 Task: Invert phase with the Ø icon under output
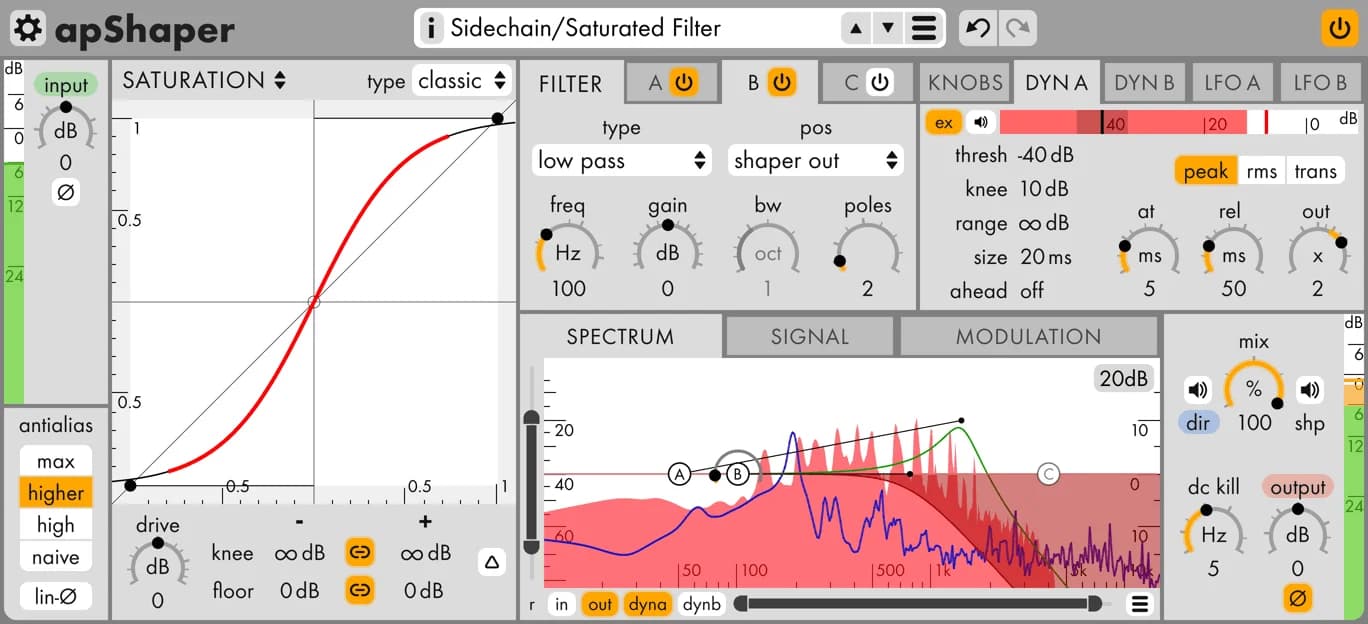pyautogui.click(x=1297, y=597)
